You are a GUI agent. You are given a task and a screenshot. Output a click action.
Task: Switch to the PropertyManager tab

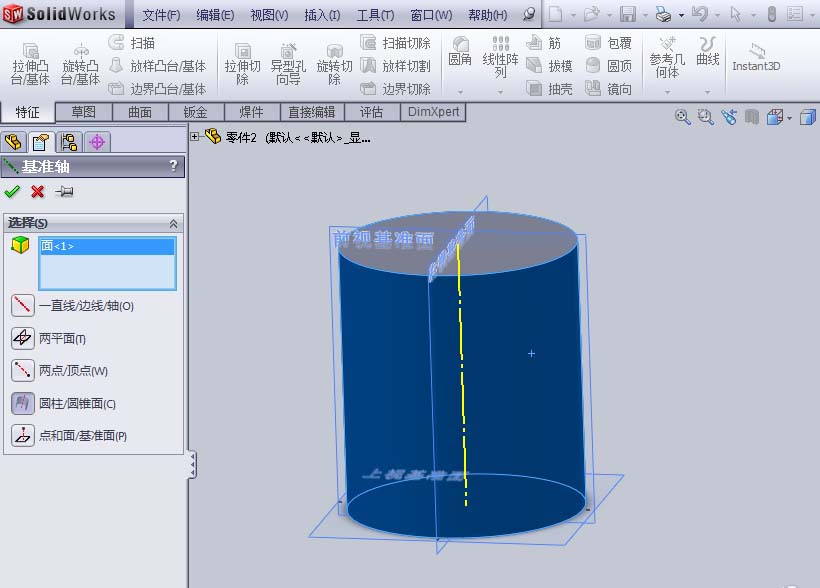coord(41,142)
